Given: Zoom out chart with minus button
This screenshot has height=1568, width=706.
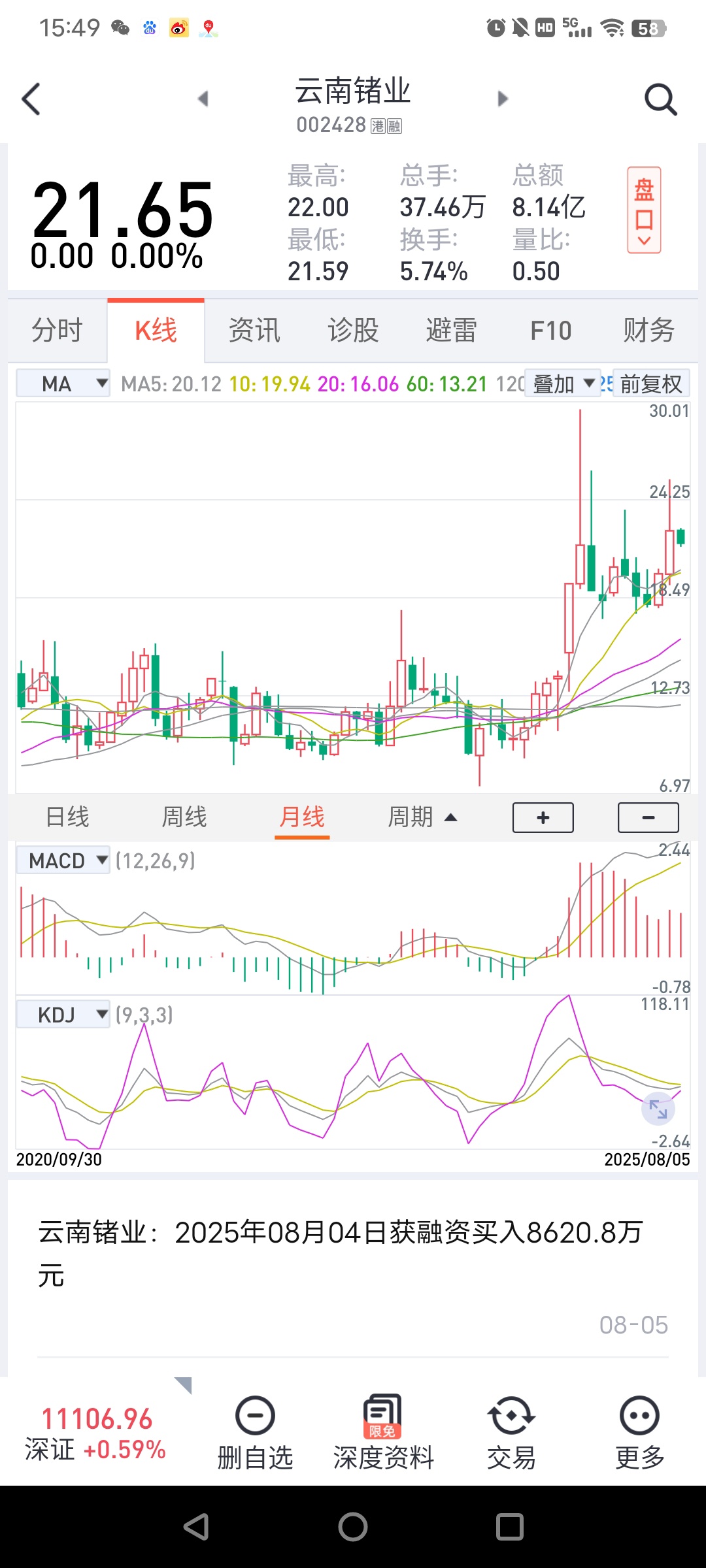Looking at the screenshot, I should pyautogui.click(x=648, y=817).
